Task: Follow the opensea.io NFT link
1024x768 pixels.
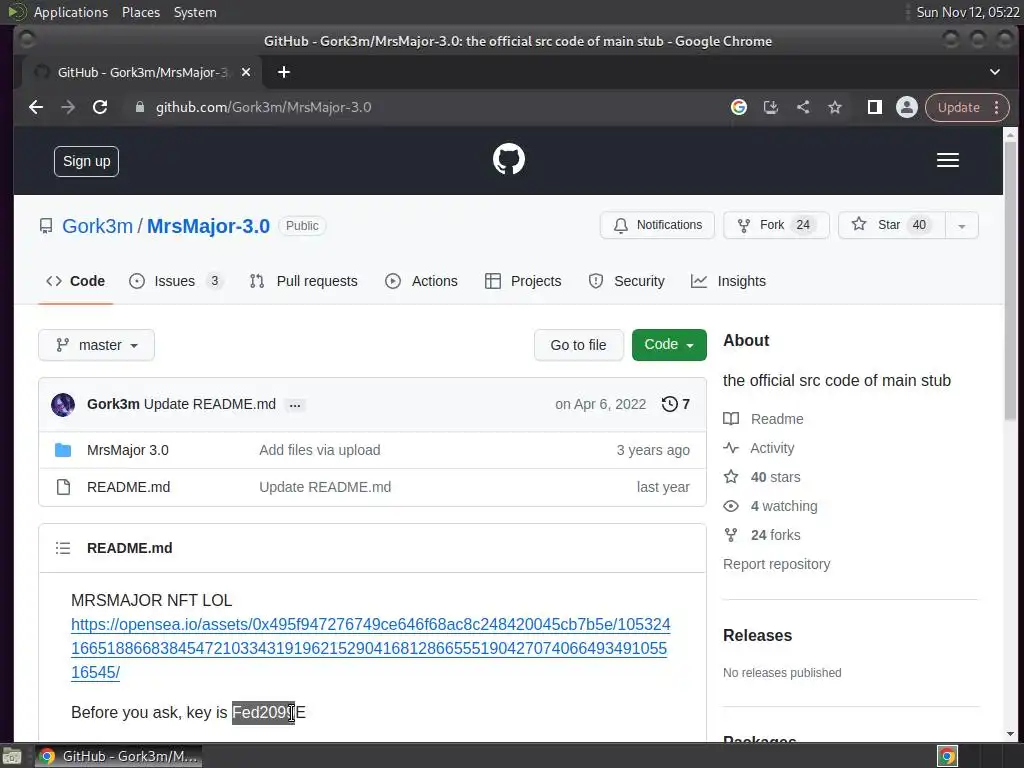Action: [x=370, y=648]
